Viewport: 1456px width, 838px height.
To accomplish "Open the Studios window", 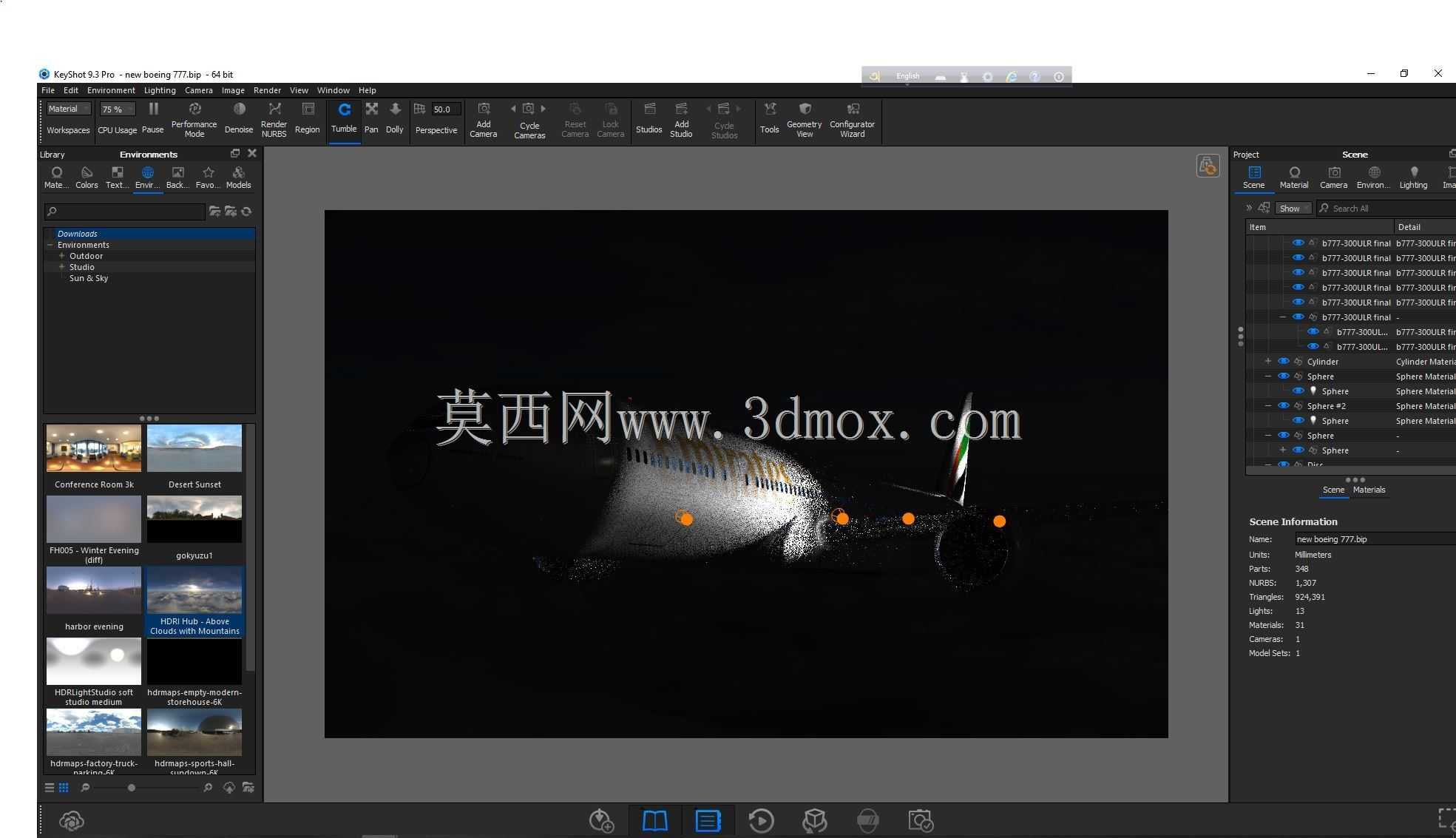I will [x=649, y=117].
